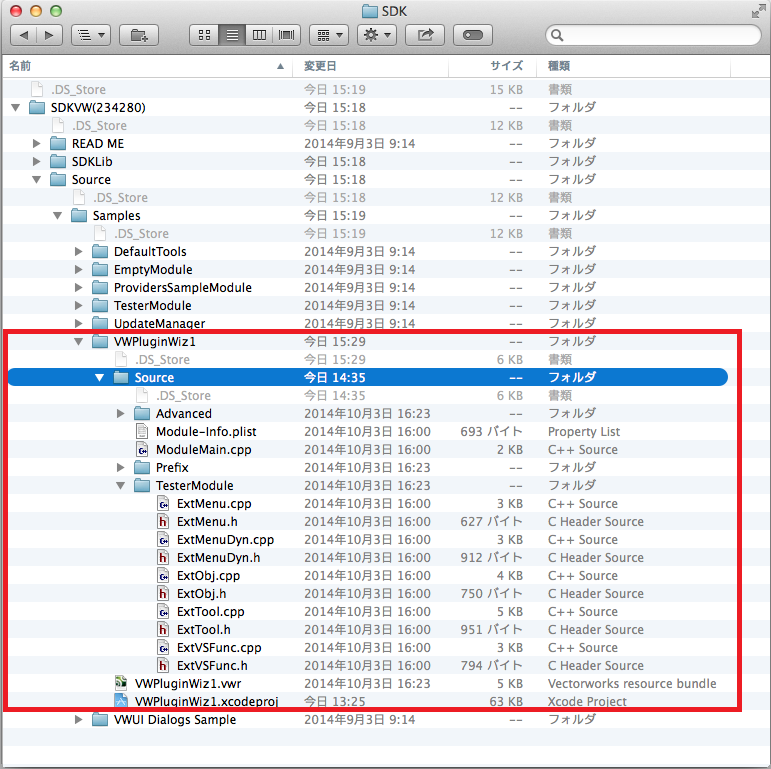Collapse the Samples folder triangle

58,215
